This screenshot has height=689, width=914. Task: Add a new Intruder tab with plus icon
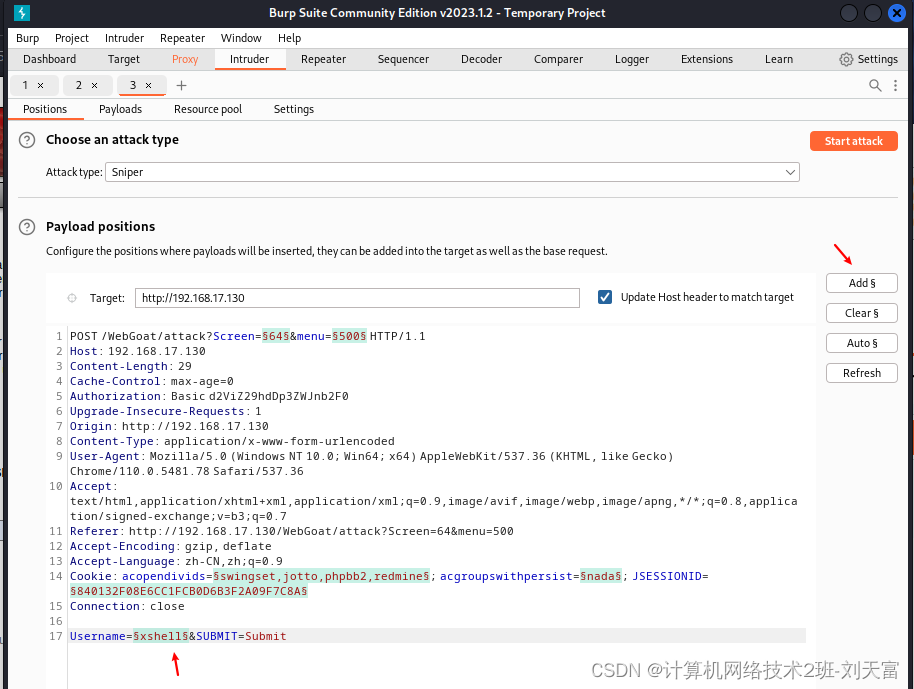181,85
